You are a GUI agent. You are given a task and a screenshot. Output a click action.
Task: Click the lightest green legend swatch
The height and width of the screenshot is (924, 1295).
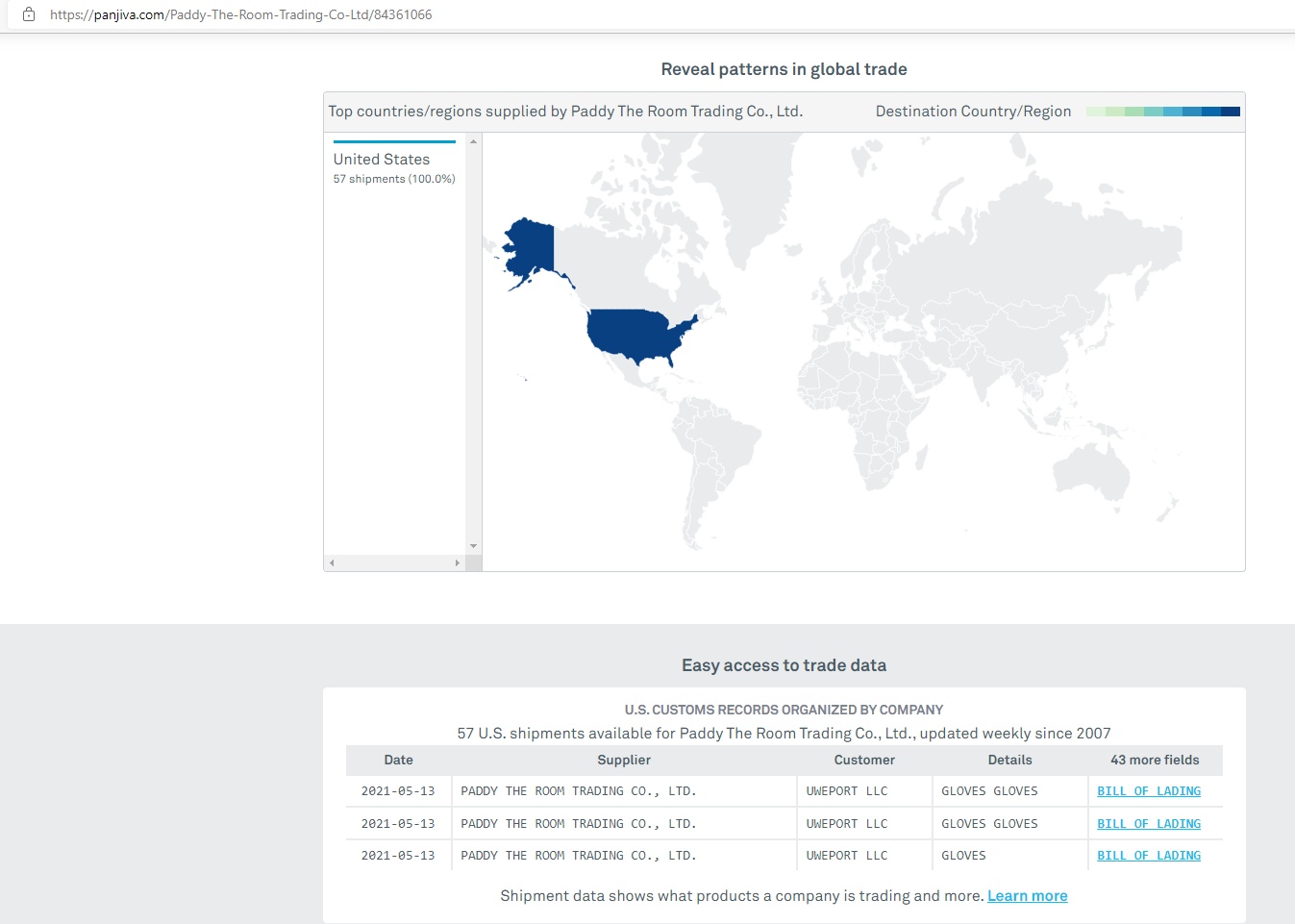point(1096,112)
